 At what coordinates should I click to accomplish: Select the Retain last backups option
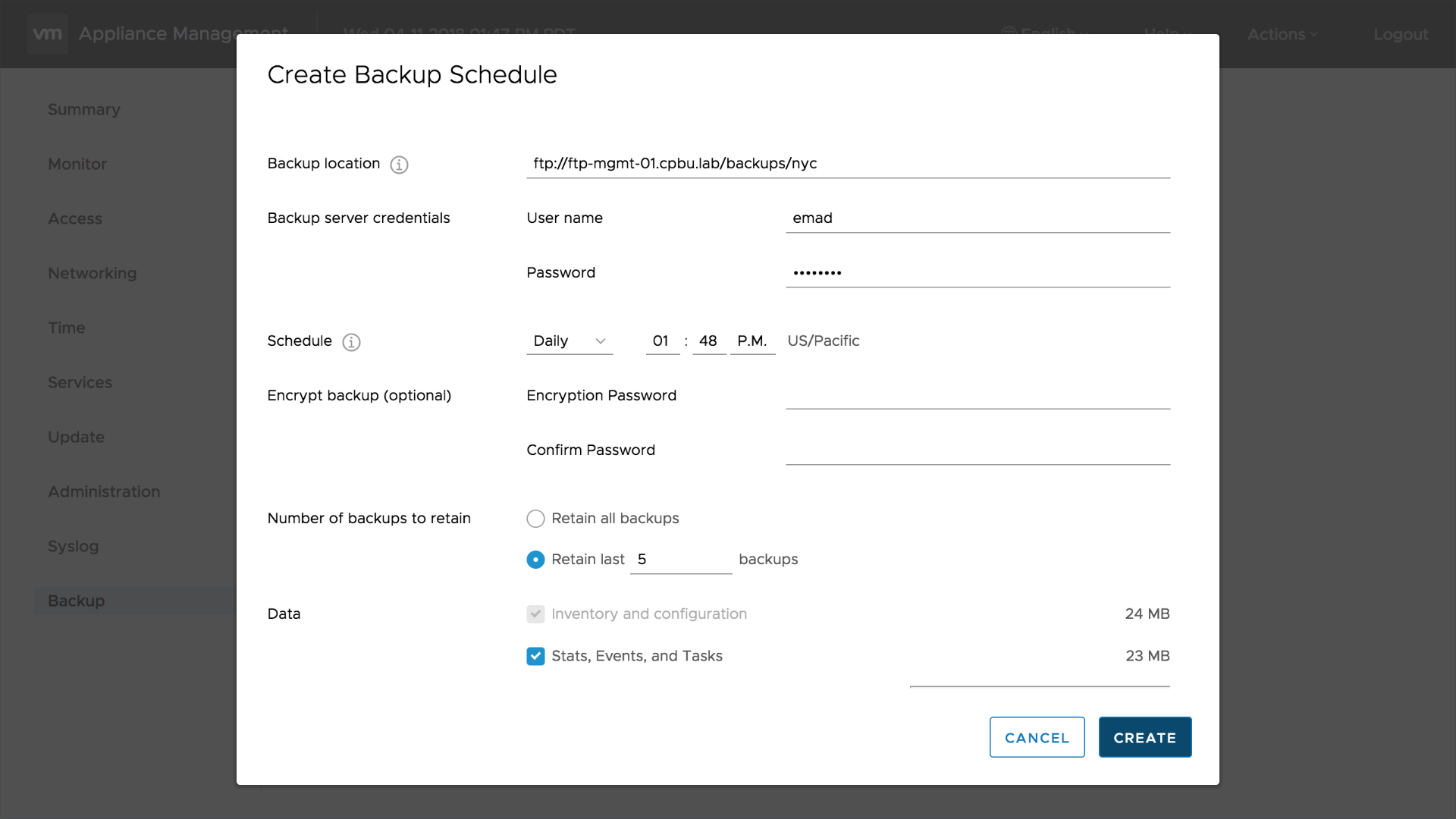[536, 560]
